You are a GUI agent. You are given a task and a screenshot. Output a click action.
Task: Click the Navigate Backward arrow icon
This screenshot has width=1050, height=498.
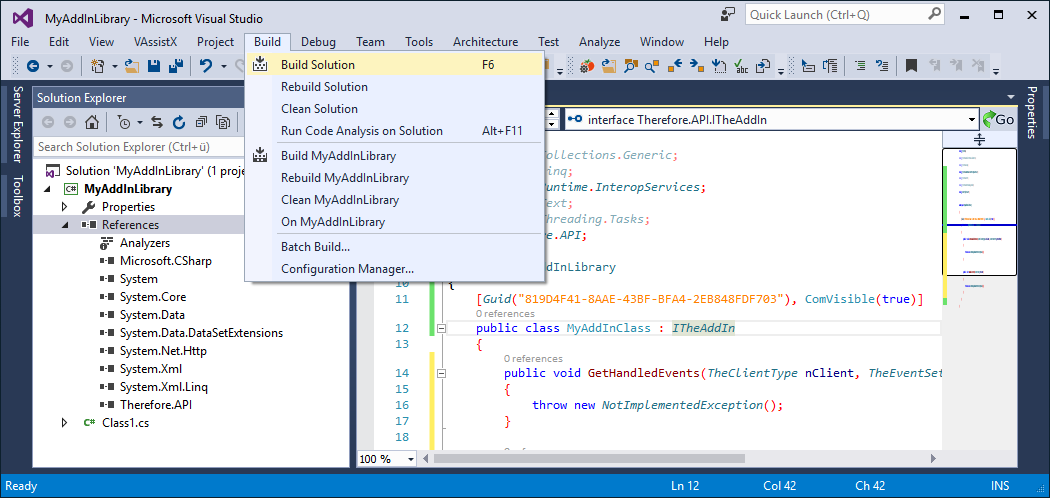[x=32, y=66]
